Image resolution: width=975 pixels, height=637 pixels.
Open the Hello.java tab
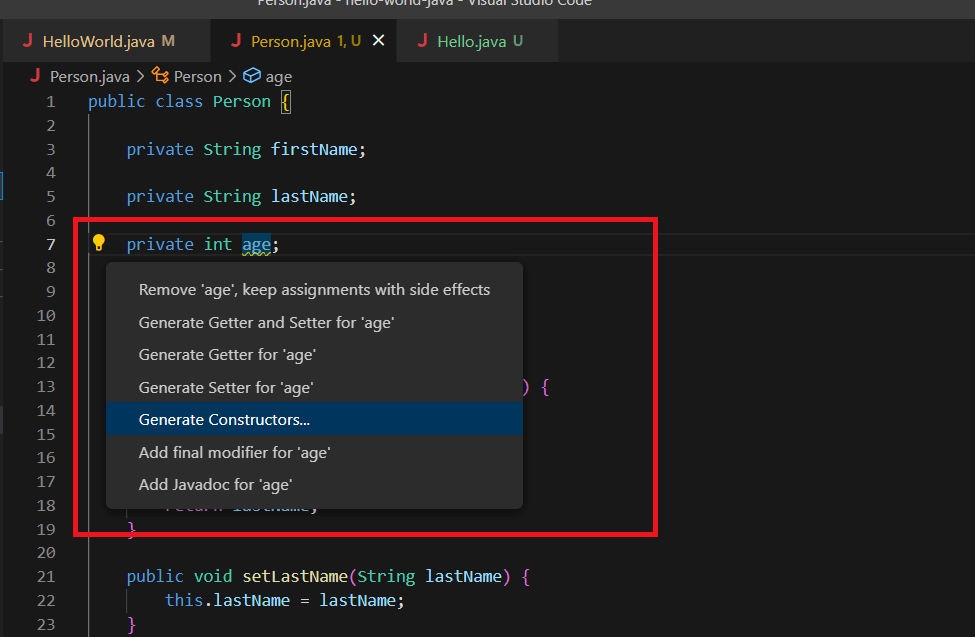pyautogui.click(x=471, y=41)
